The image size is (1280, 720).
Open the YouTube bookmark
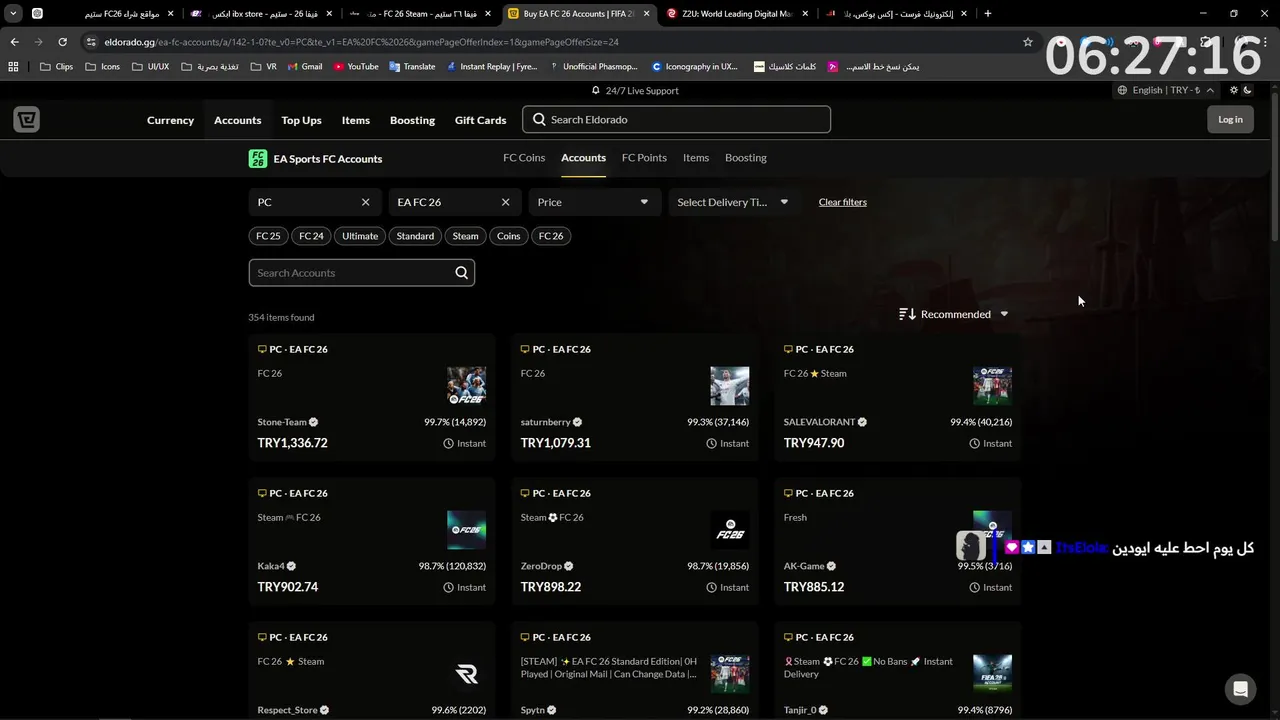(356, 67)
